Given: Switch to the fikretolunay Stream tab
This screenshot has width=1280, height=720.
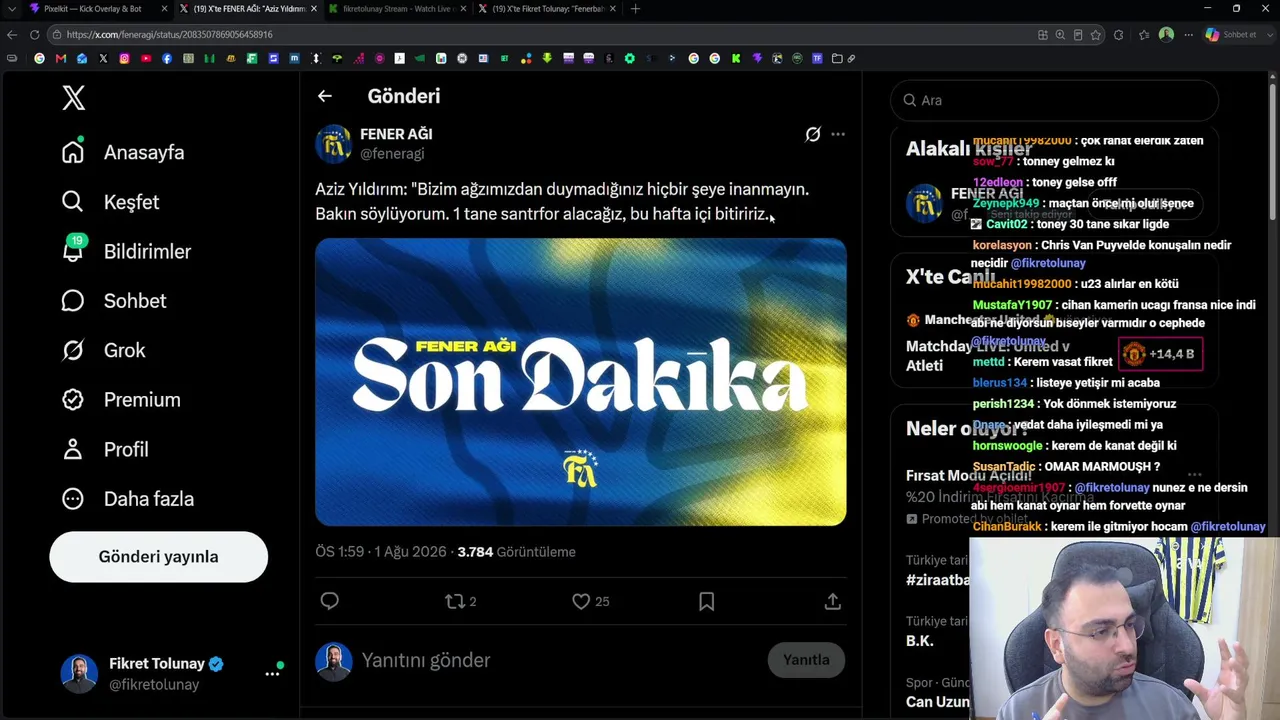Looking at the screenshot, I should pyautogui.click(x=399, y=9).
